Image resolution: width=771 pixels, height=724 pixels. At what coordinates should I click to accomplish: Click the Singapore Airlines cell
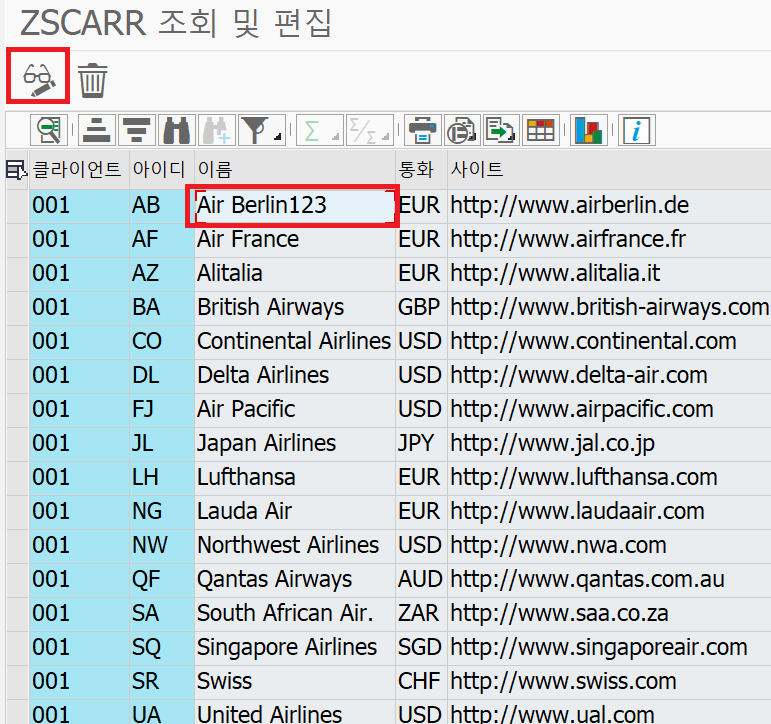[295, 647]
